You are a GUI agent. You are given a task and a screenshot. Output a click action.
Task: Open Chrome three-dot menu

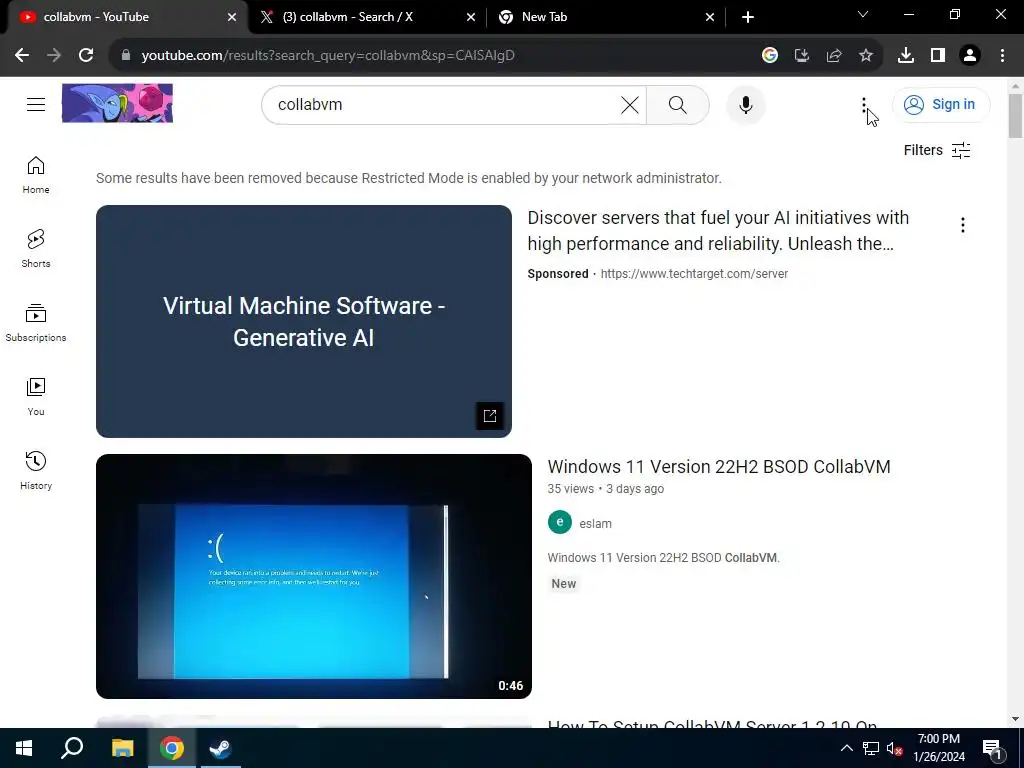tap(1002, 56)
